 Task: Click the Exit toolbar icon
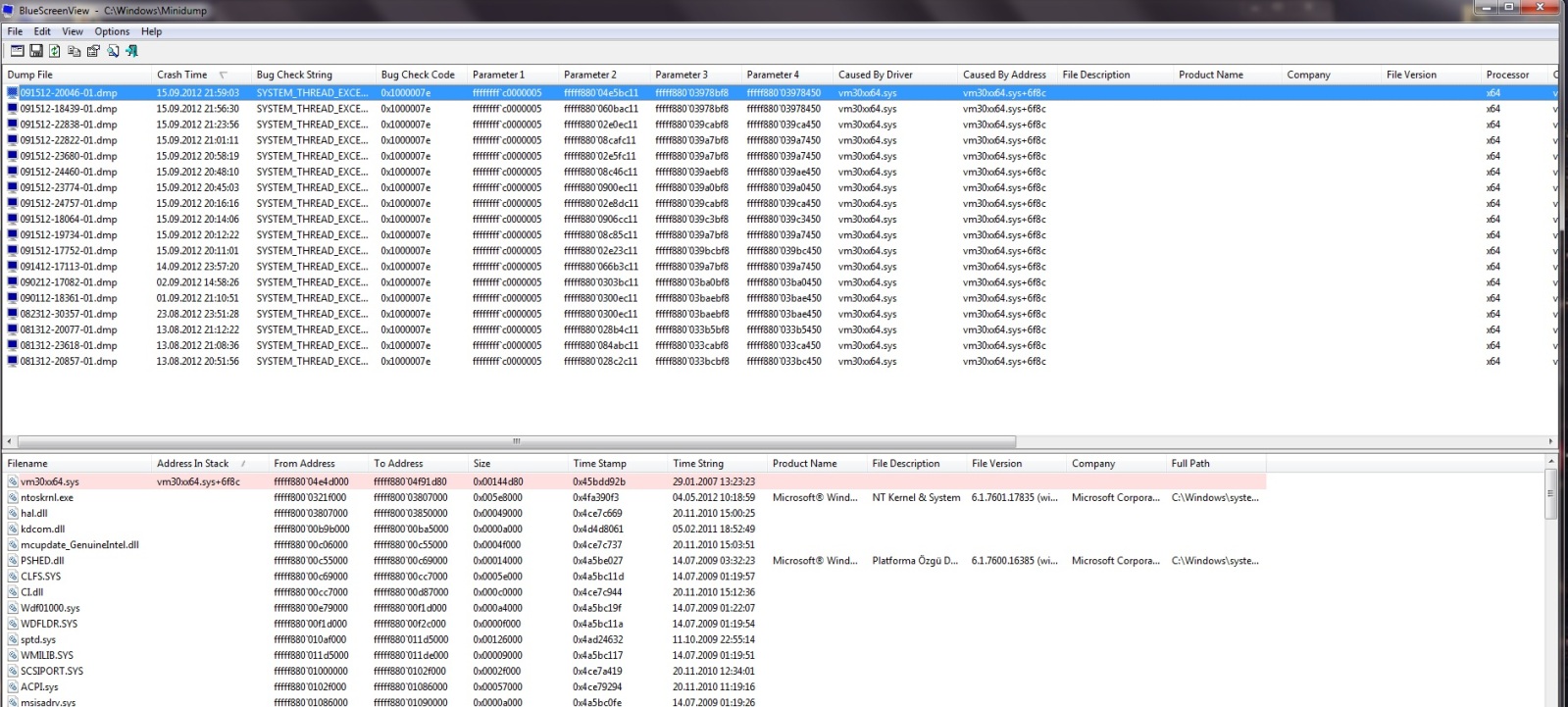pos(131,51)
